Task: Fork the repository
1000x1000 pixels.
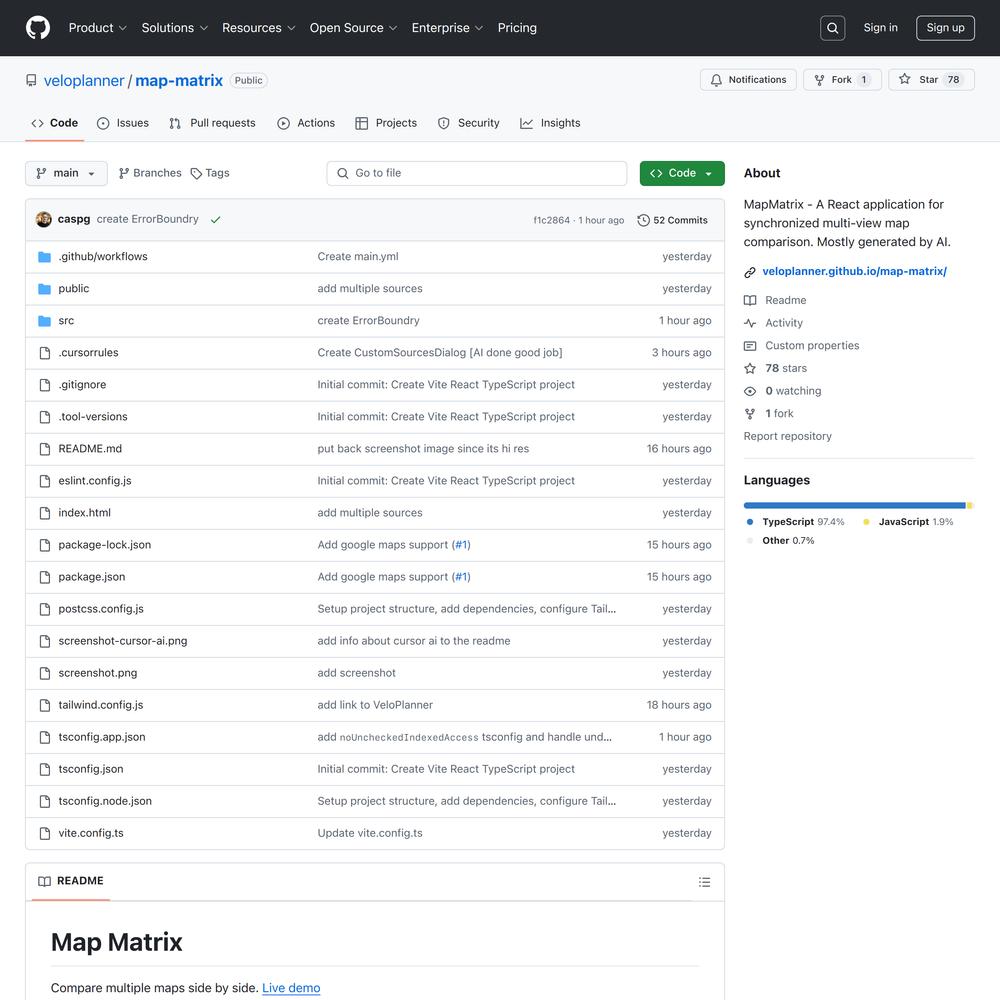Action: point(842,80)
